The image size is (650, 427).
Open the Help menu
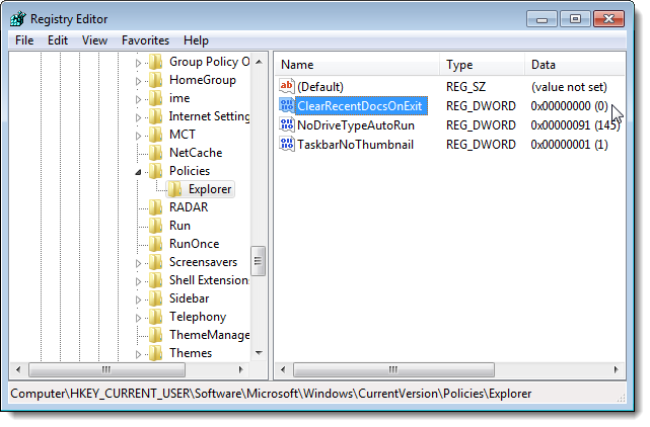click(196, 40)
